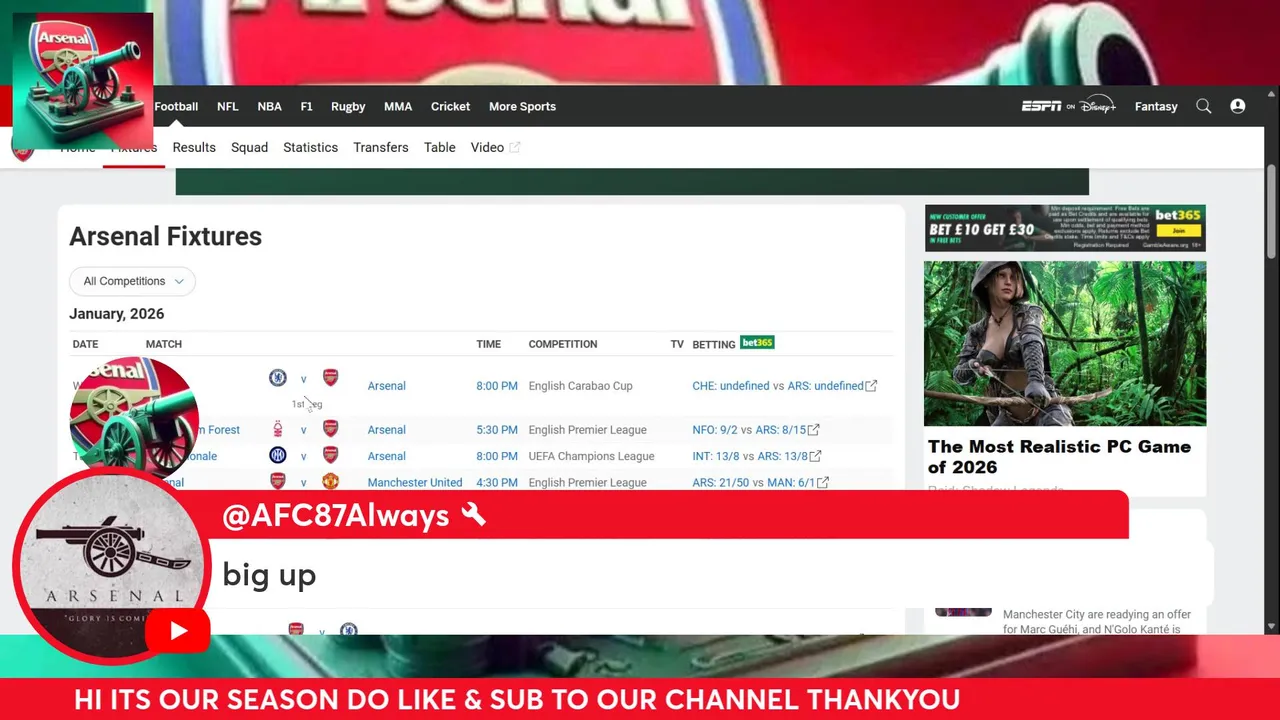Select the F1 menu item
The width and height of the screenshot is (1280, 720).
click(x=306, y=106)
